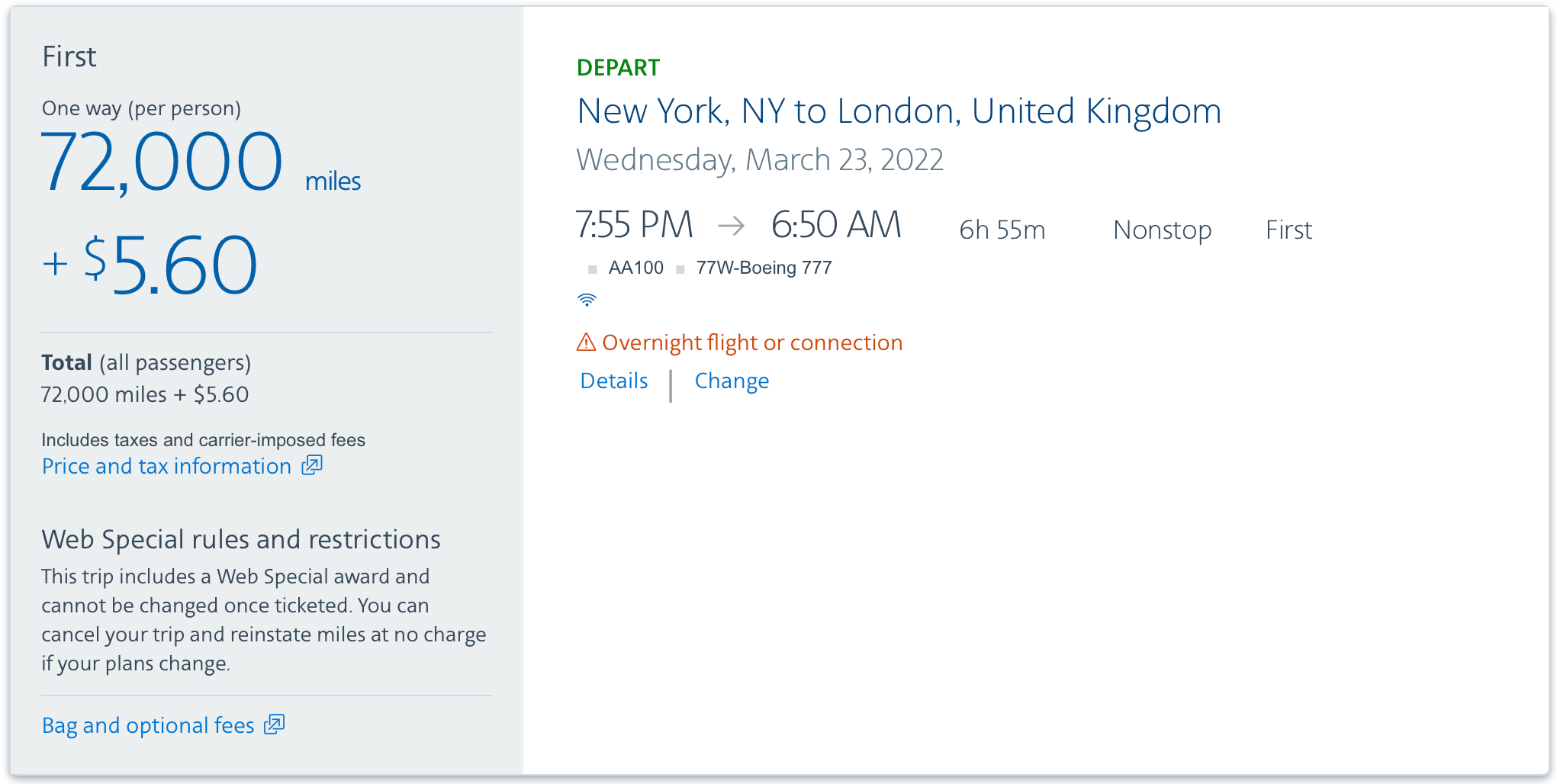Image resolution: width=1557 pixels, height=784 pixels.
Task: Click the overnight flight warning triangle icon
Action: click(584, 342)
